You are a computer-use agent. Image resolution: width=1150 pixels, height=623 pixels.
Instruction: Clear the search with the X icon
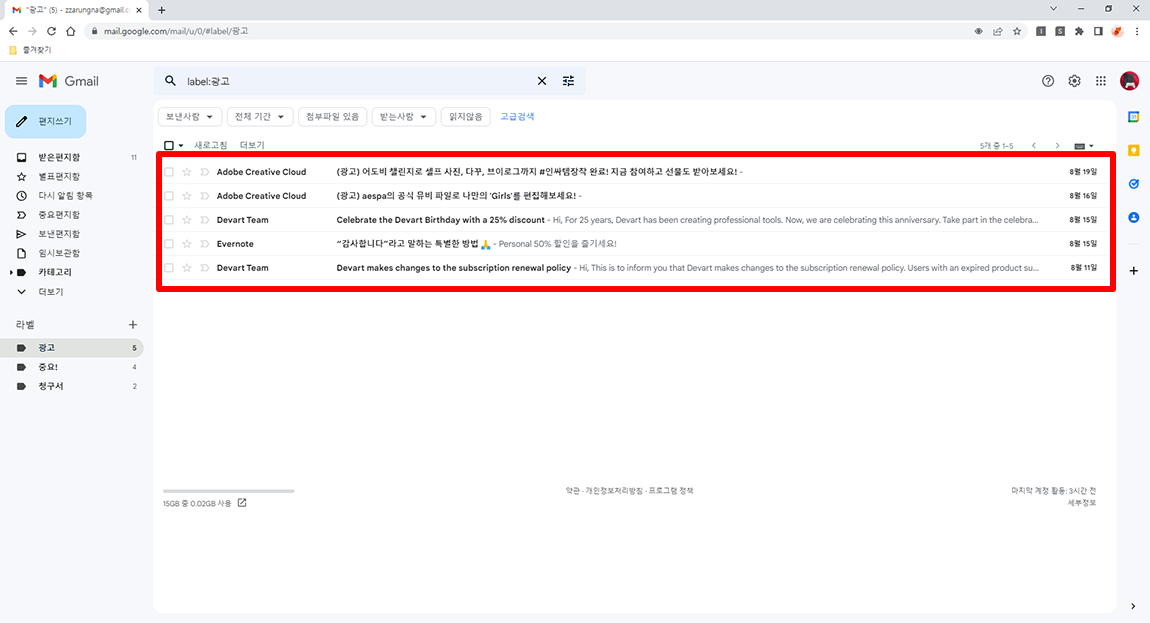pos(542,81)
